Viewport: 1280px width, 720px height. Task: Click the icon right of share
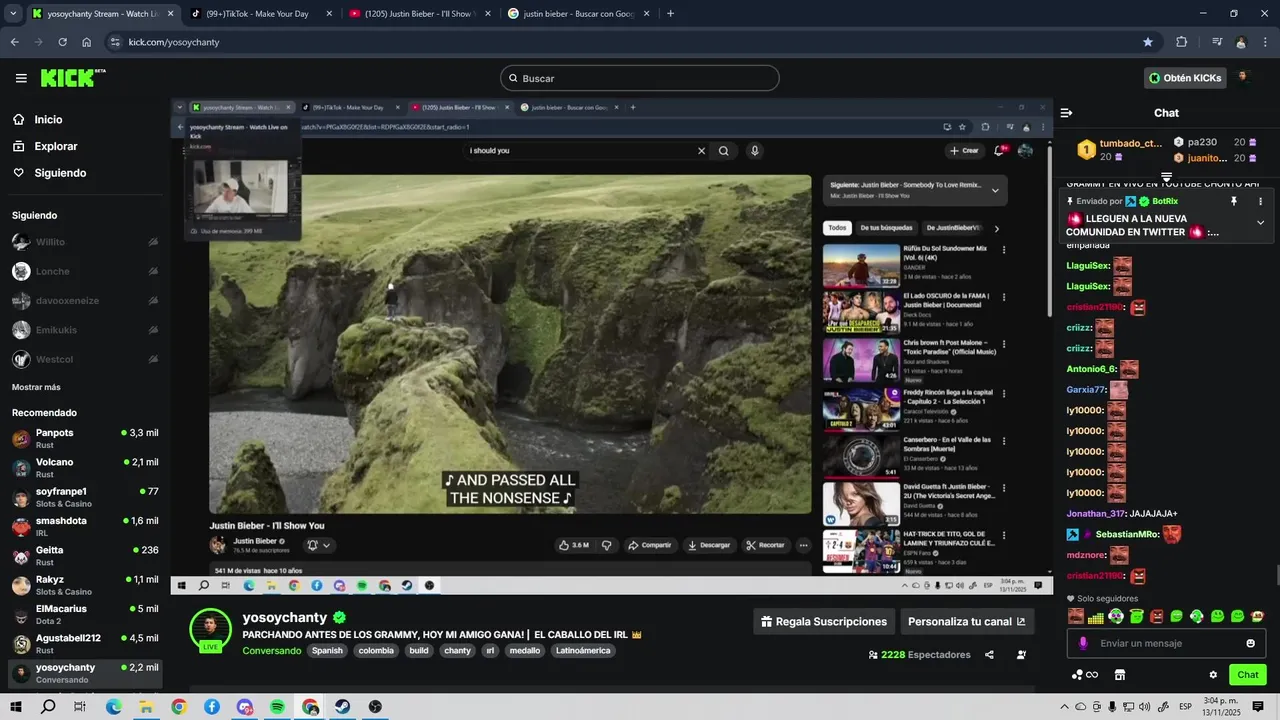[x=1021, y=655]
